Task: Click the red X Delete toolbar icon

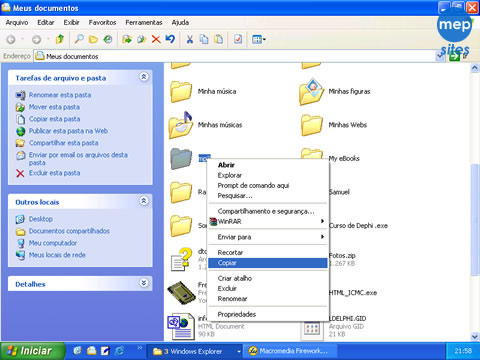Action: tap(156, 39)
